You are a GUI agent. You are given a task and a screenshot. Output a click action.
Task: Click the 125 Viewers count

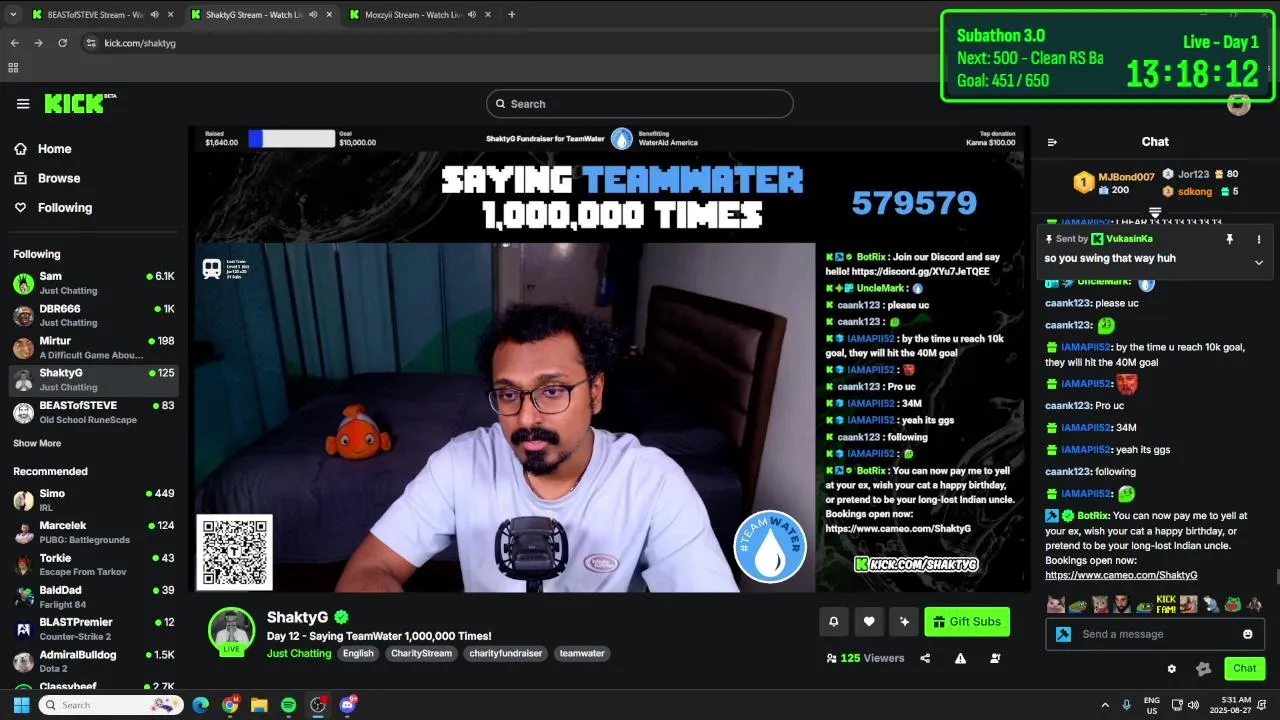point(865,658)
